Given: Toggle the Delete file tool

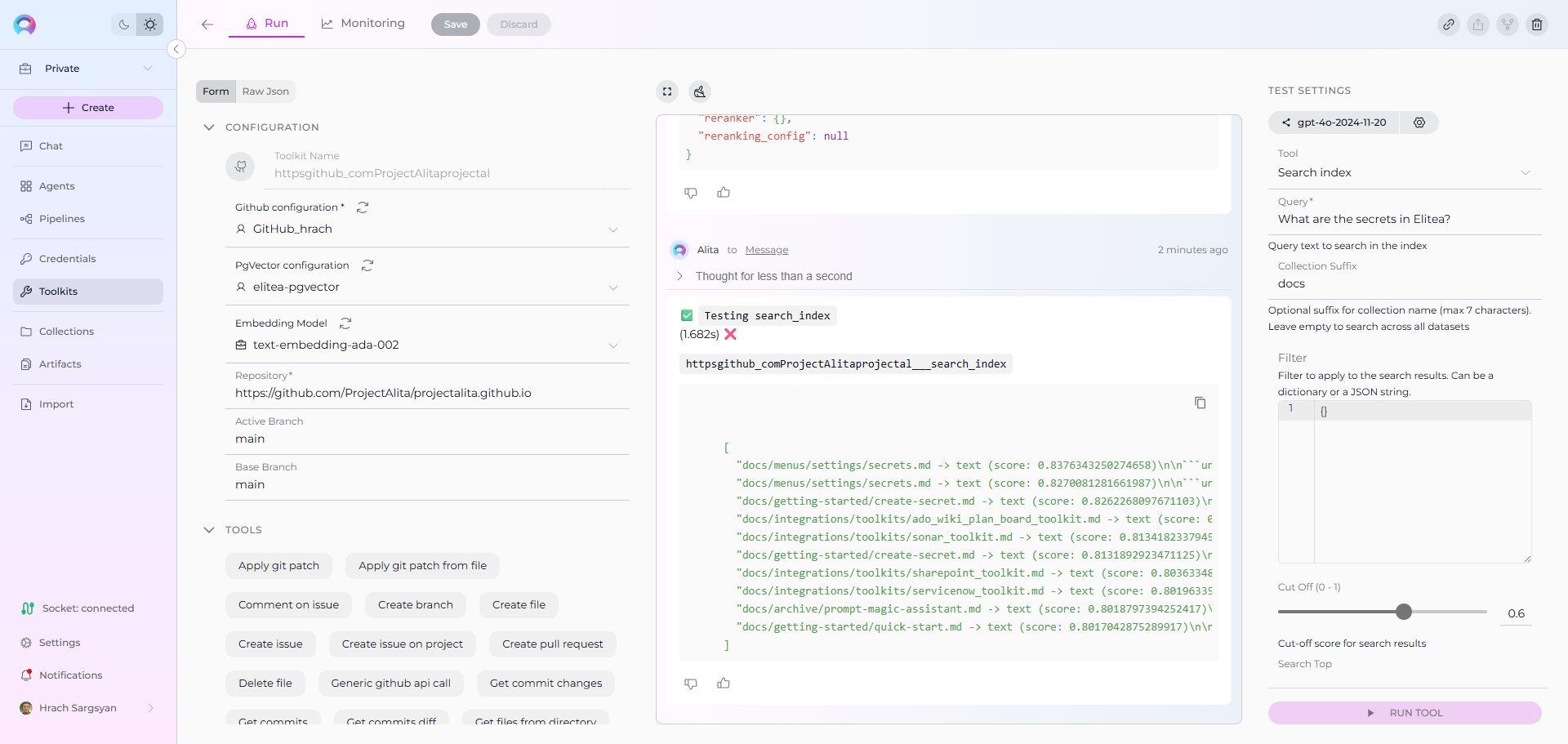Looking at the screenshot, I should tap(265, 684).
